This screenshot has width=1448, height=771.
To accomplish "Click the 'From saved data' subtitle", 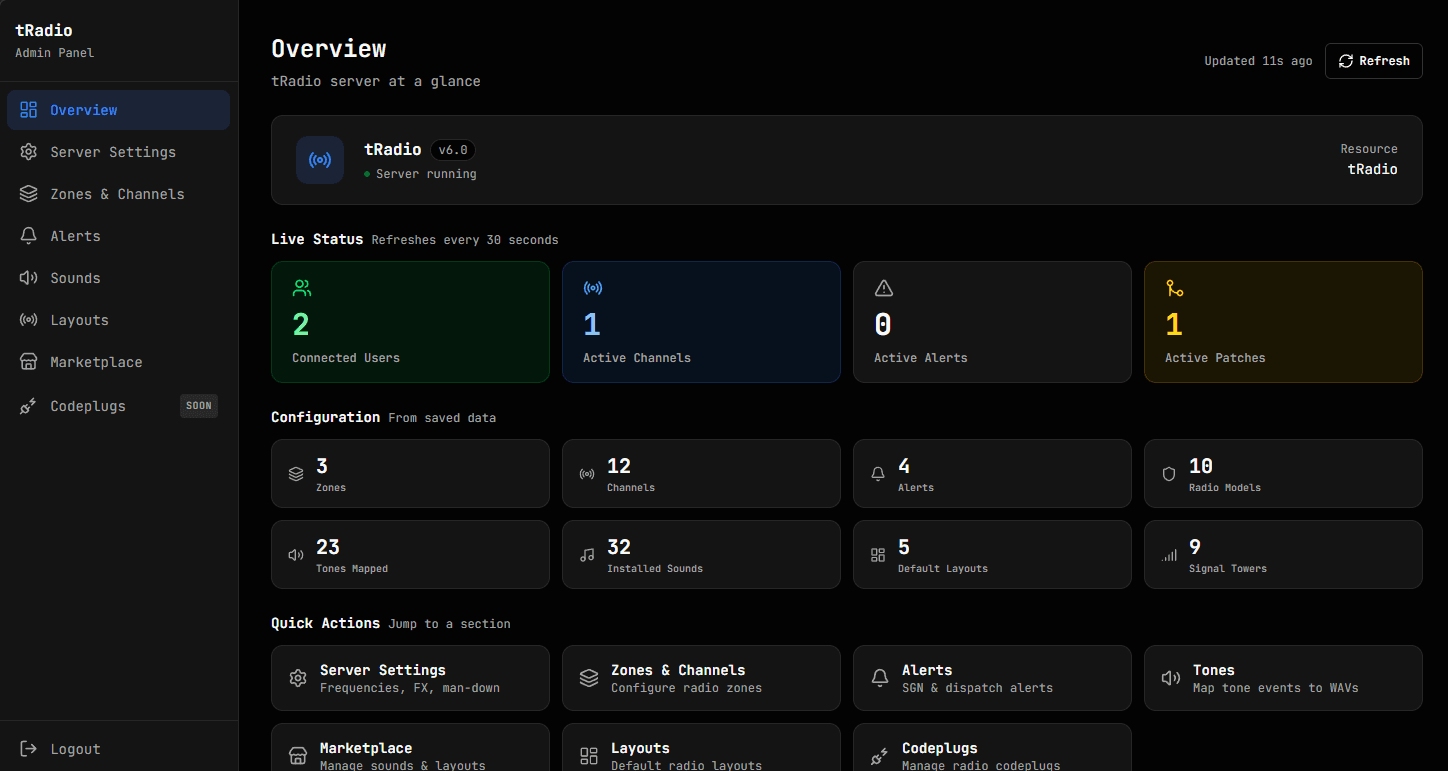I will pyautogui.click(x=442, y=418).
